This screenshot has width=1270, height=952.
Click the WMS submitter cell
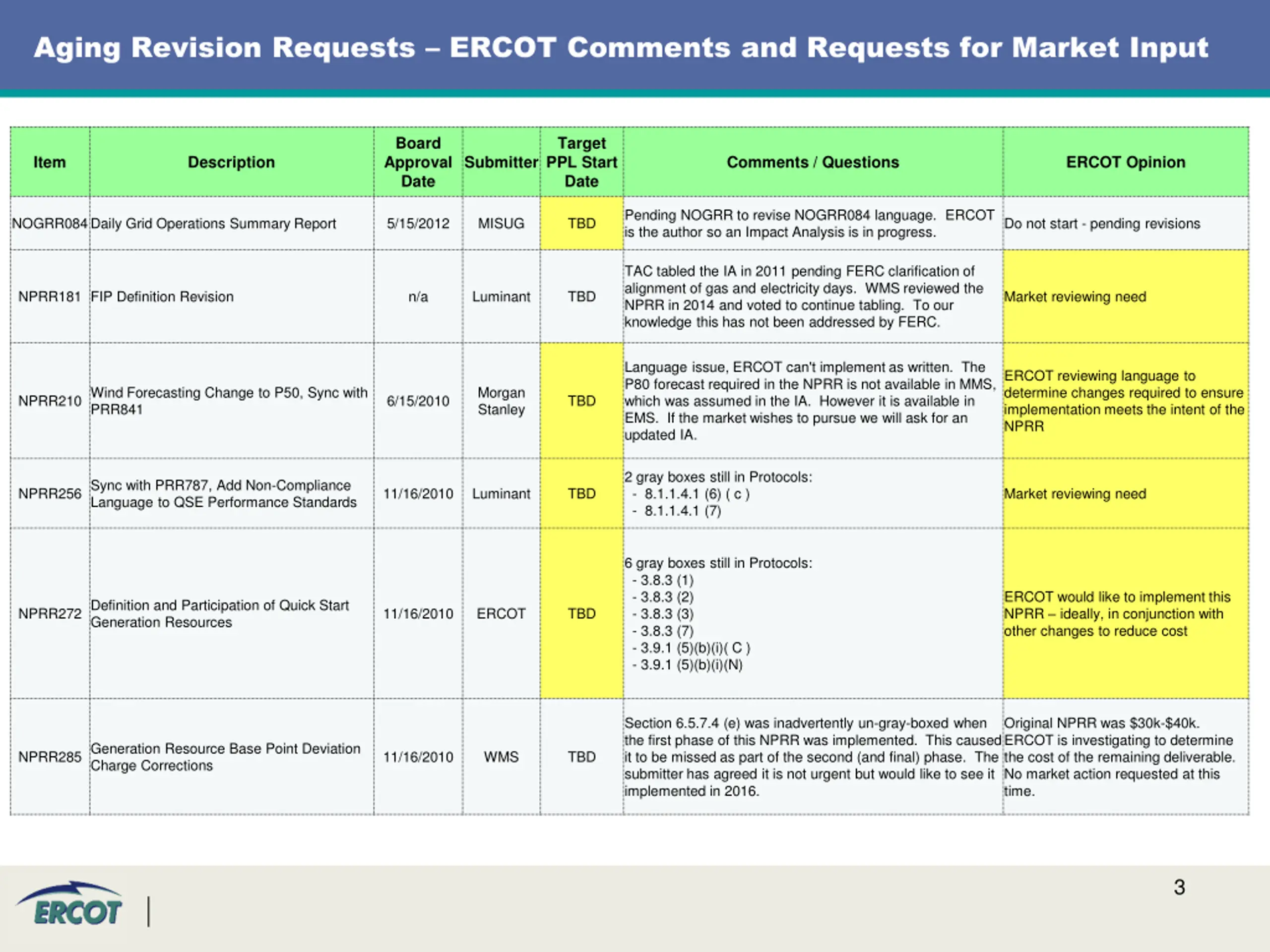(x=501, y=757)
